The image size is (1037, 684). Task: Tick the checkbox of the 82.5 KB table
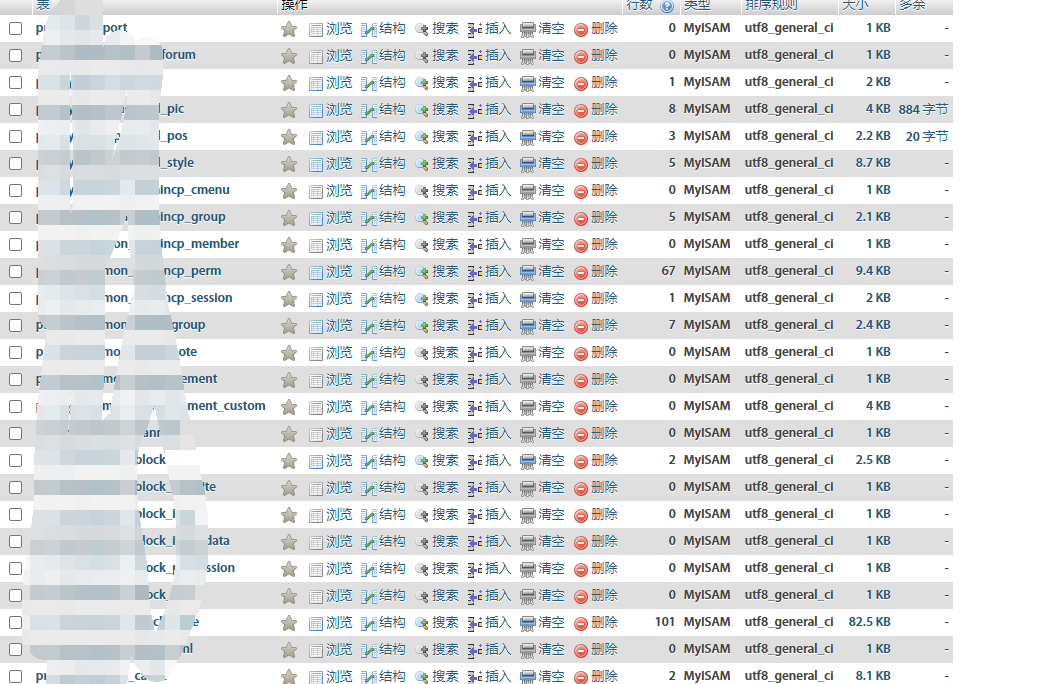click(x=15, y=622)
